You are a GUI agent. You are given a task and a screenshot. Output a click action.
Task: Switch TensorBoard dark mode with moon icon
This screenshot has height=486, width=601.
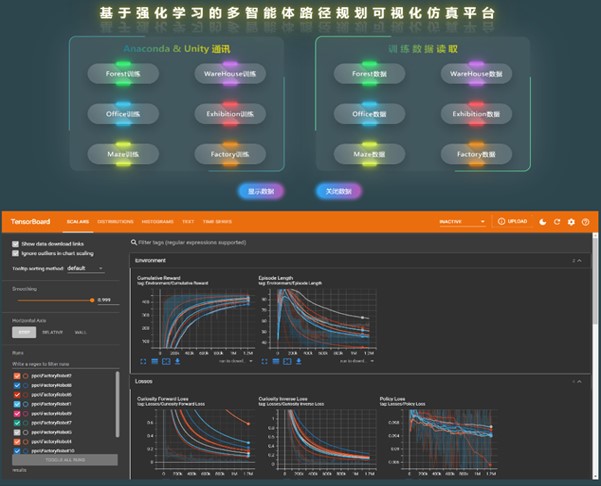pyautogui.click(x=543, y=222)
